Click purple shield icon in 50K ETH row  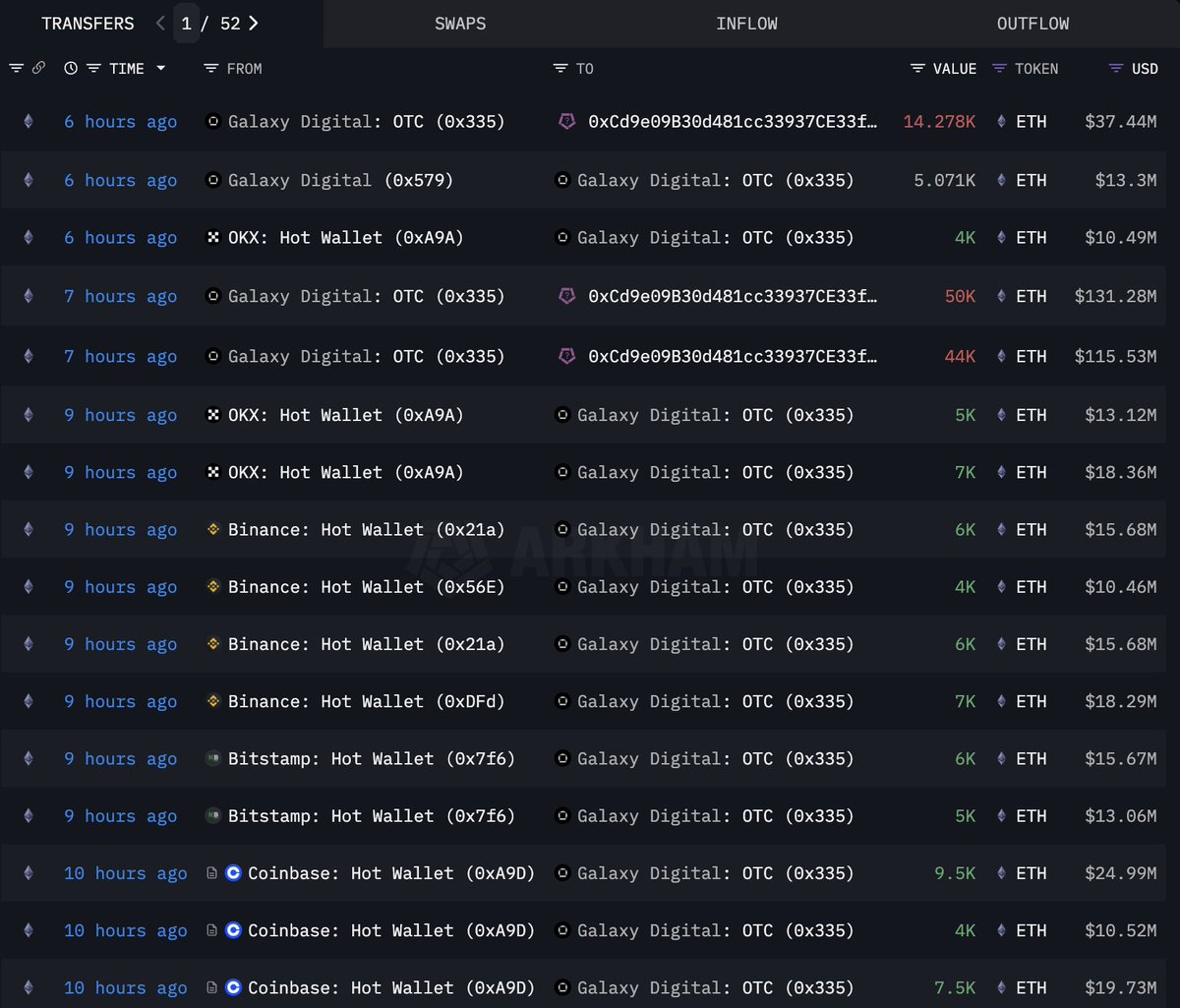tap(567, 296)
